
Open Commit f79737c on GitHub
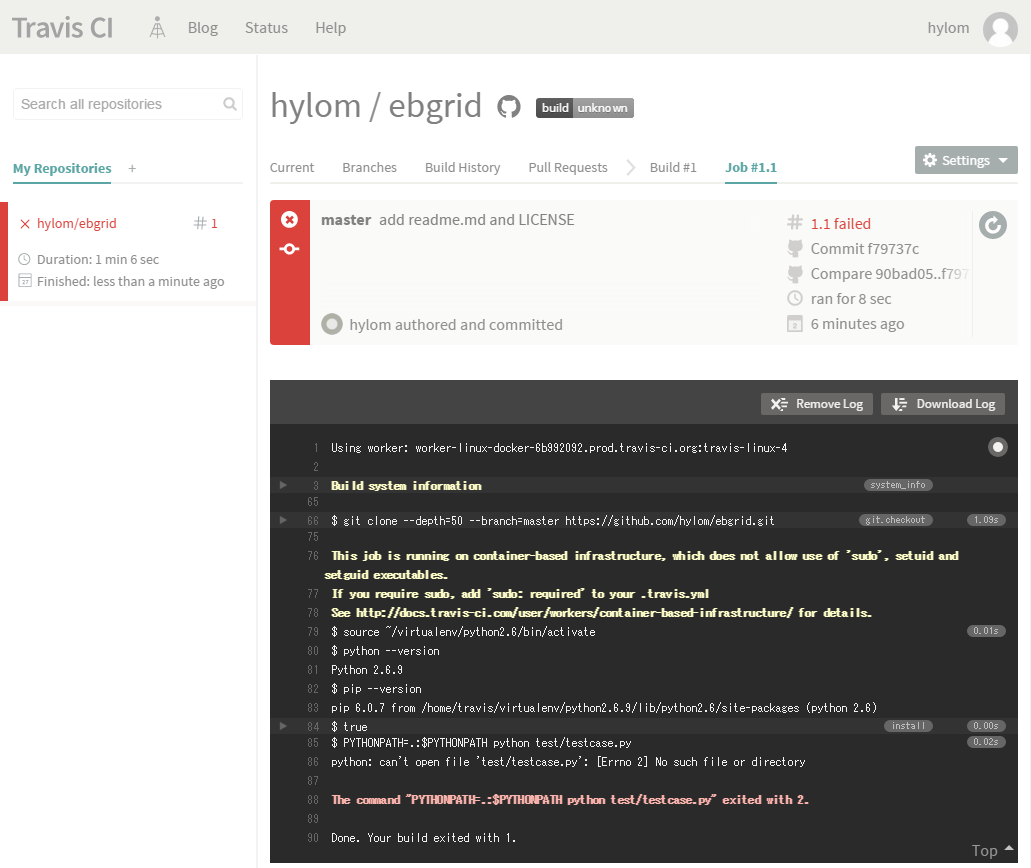tap(865, 249)
